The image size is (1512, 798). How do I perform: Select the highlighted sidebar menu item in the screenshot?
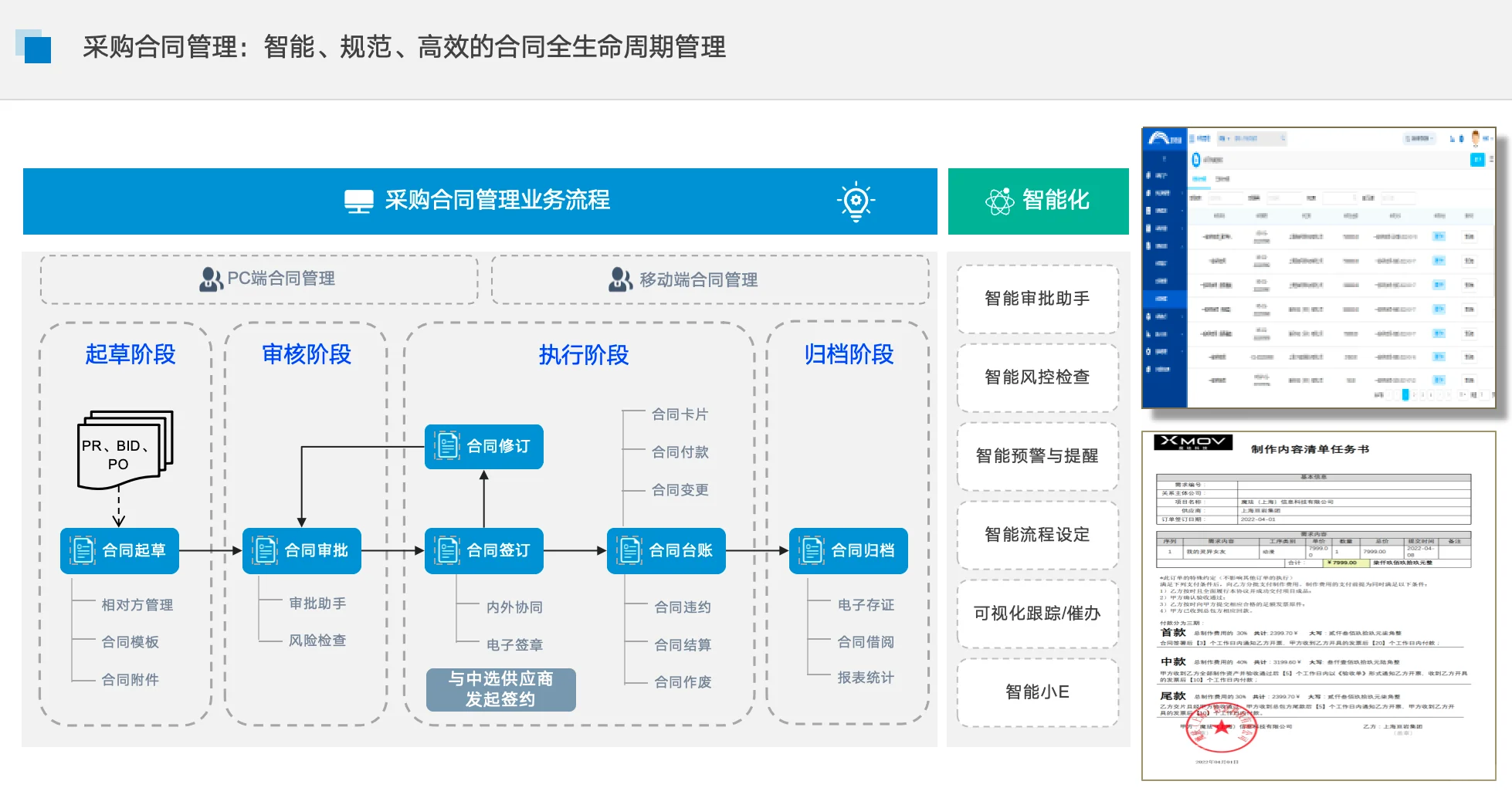(1164, 299)
